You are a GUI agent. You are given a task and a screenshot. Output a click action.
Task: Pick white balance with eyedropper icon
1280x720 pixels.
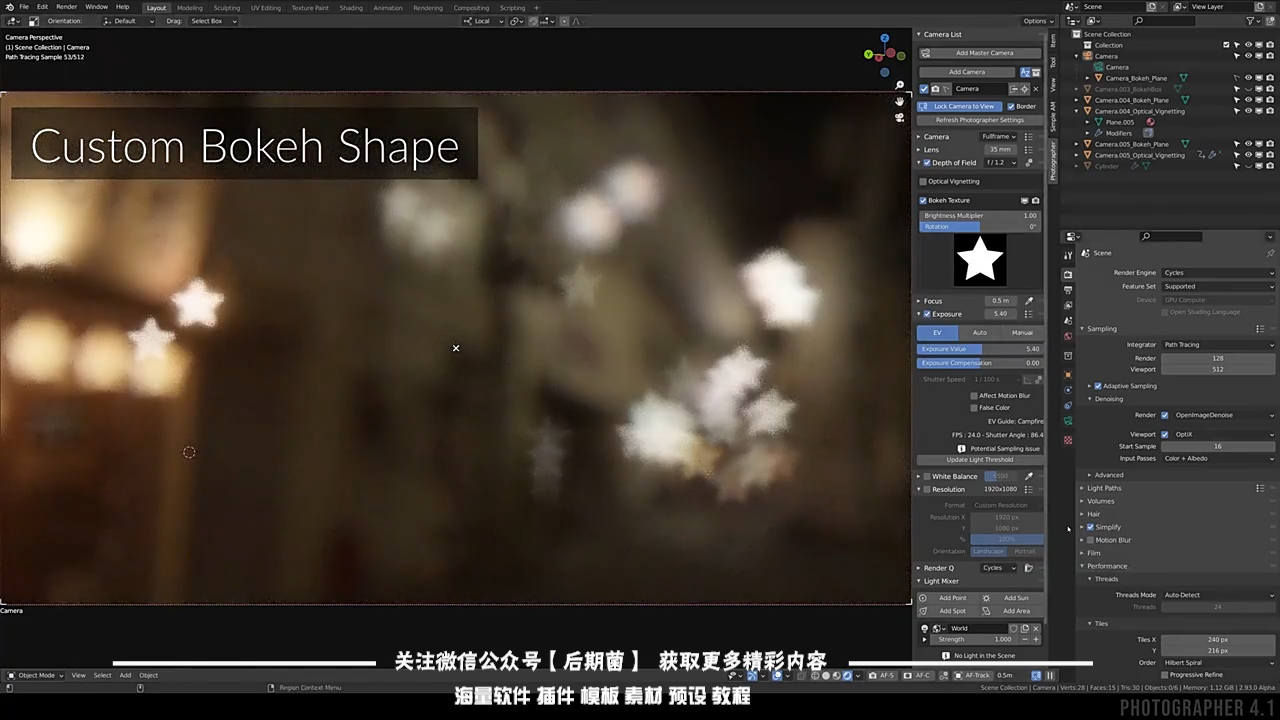pos(1029,476)
